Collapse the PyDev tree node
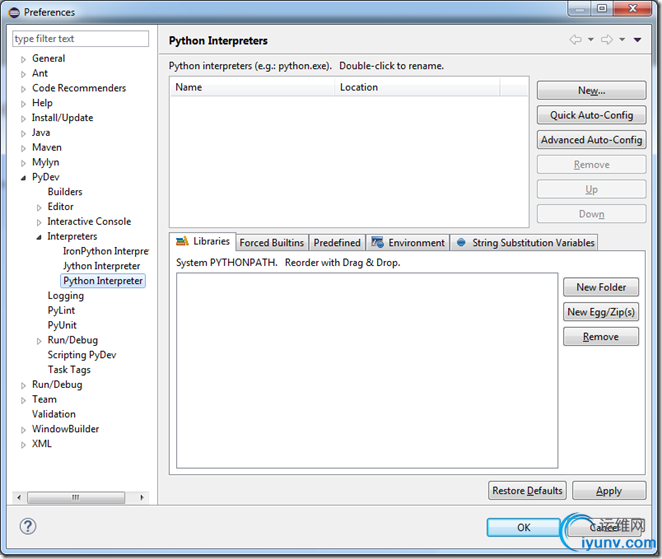Image resolution: width=662 pixels, height=559 pixels. click(23, 178)
